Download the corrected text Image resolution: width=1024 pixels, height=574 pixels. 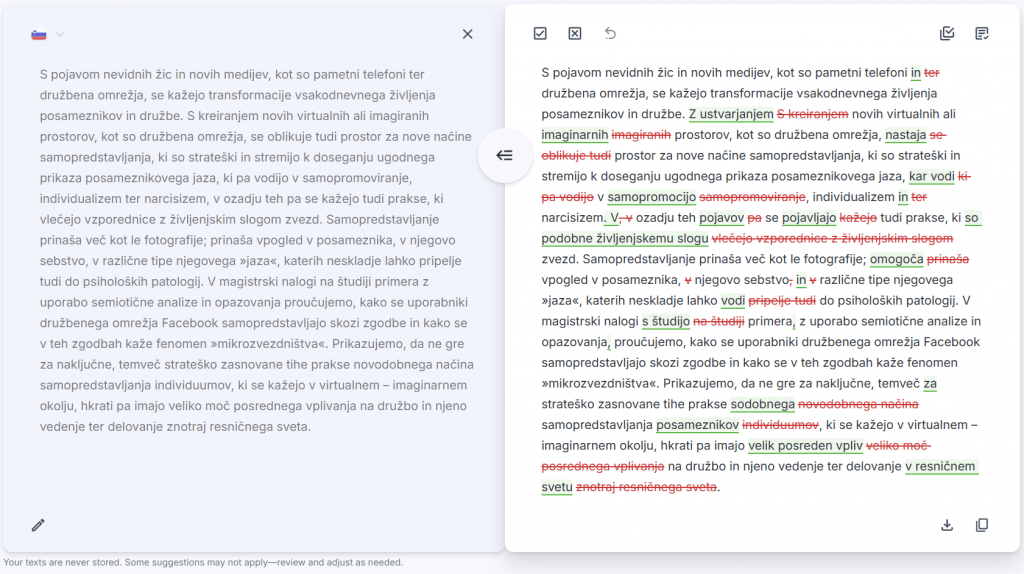[947, 525]
